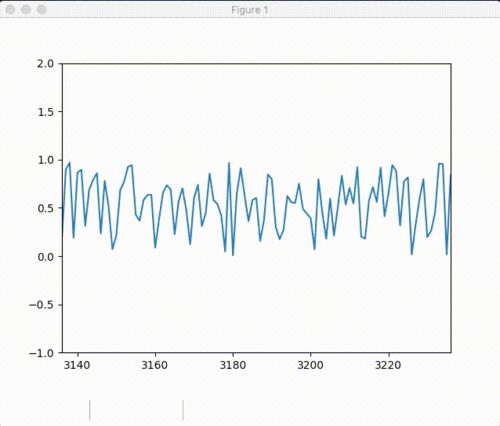The image size is (500, 426).
Task: Click the 0.0 y-axis tick label
Action: (46, 257)
